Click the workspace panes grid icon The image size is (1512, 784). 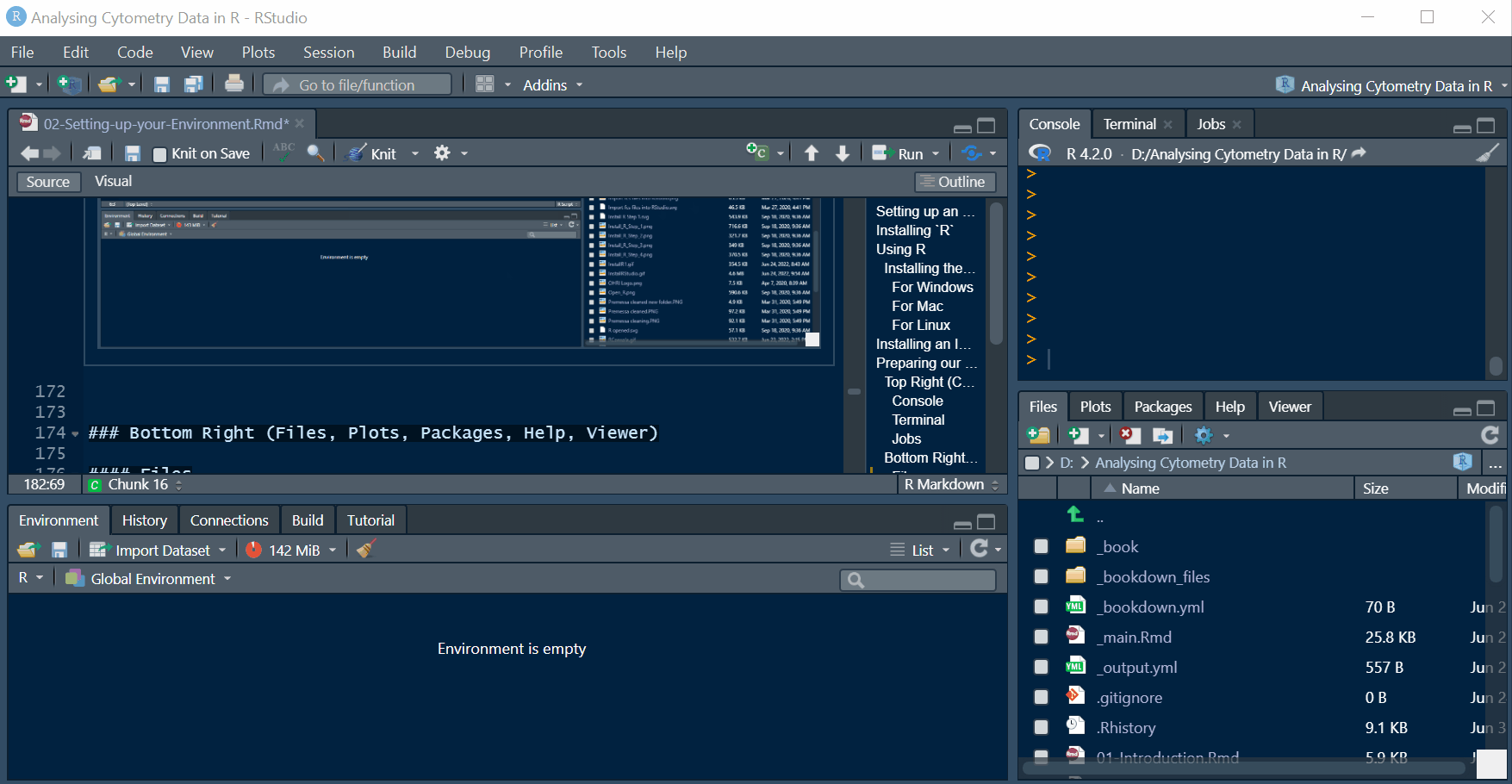[x=485, y=84]
